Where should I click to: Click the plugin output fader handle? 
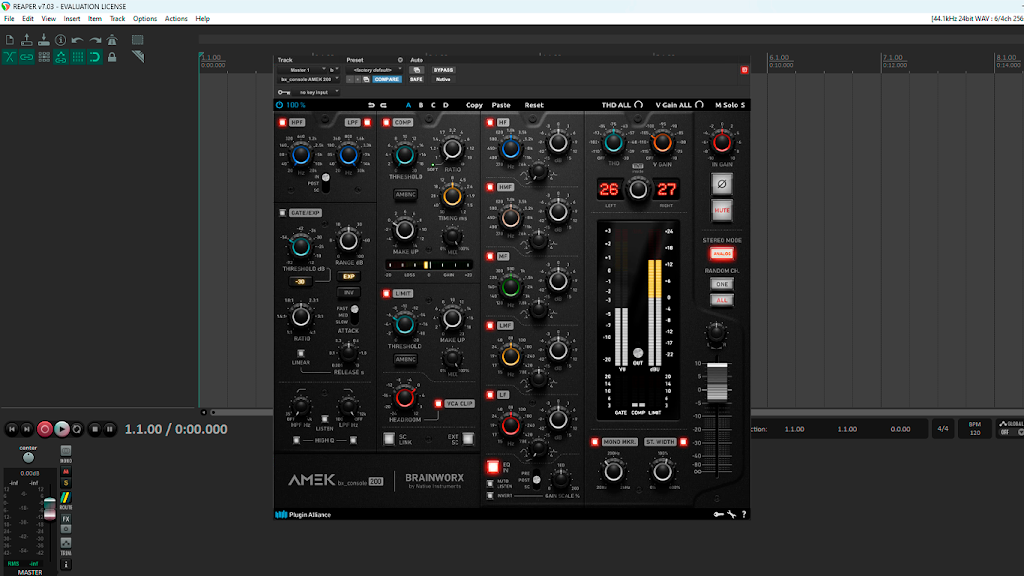pos(717,381)
